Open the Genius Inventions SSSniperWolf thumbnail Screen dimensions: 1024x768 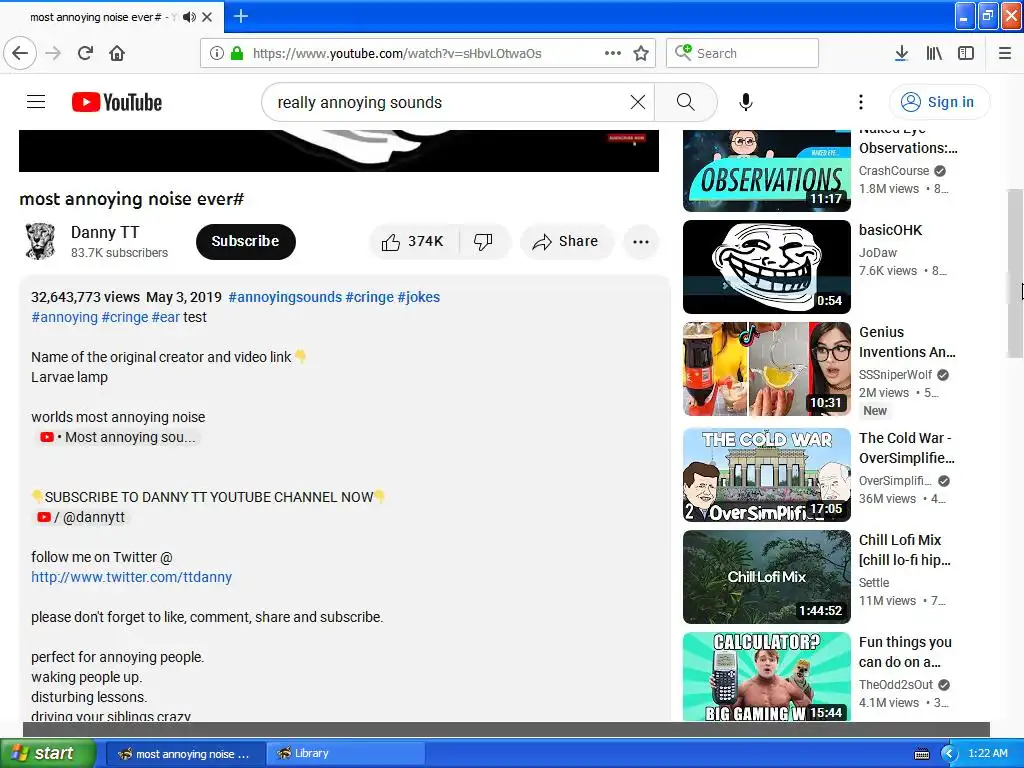pos(767,369)
